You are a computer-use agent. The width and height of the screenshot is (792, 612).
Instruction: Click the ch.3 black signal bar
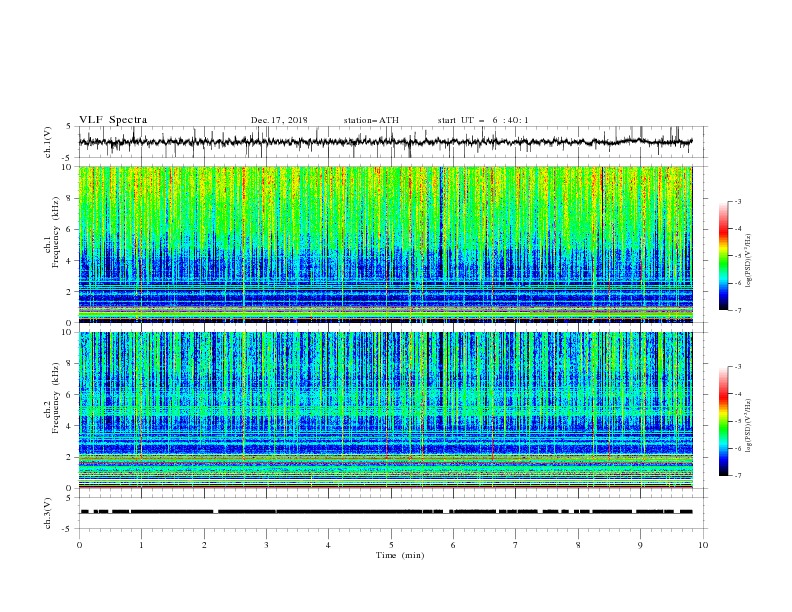[x=386, y=512]
